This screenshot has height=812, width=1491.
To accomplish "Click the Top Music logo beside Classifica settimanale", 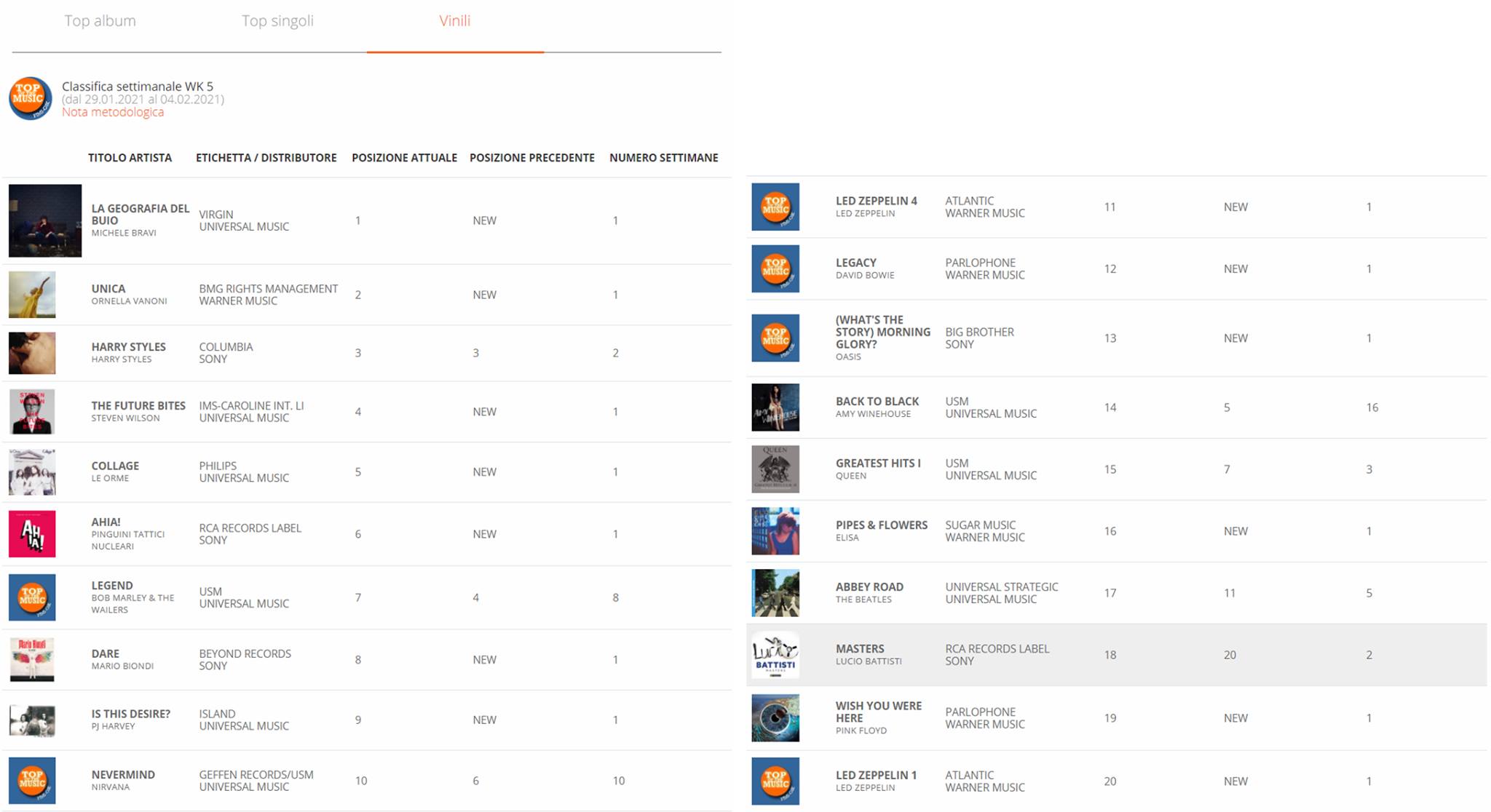I will [30, 98].
